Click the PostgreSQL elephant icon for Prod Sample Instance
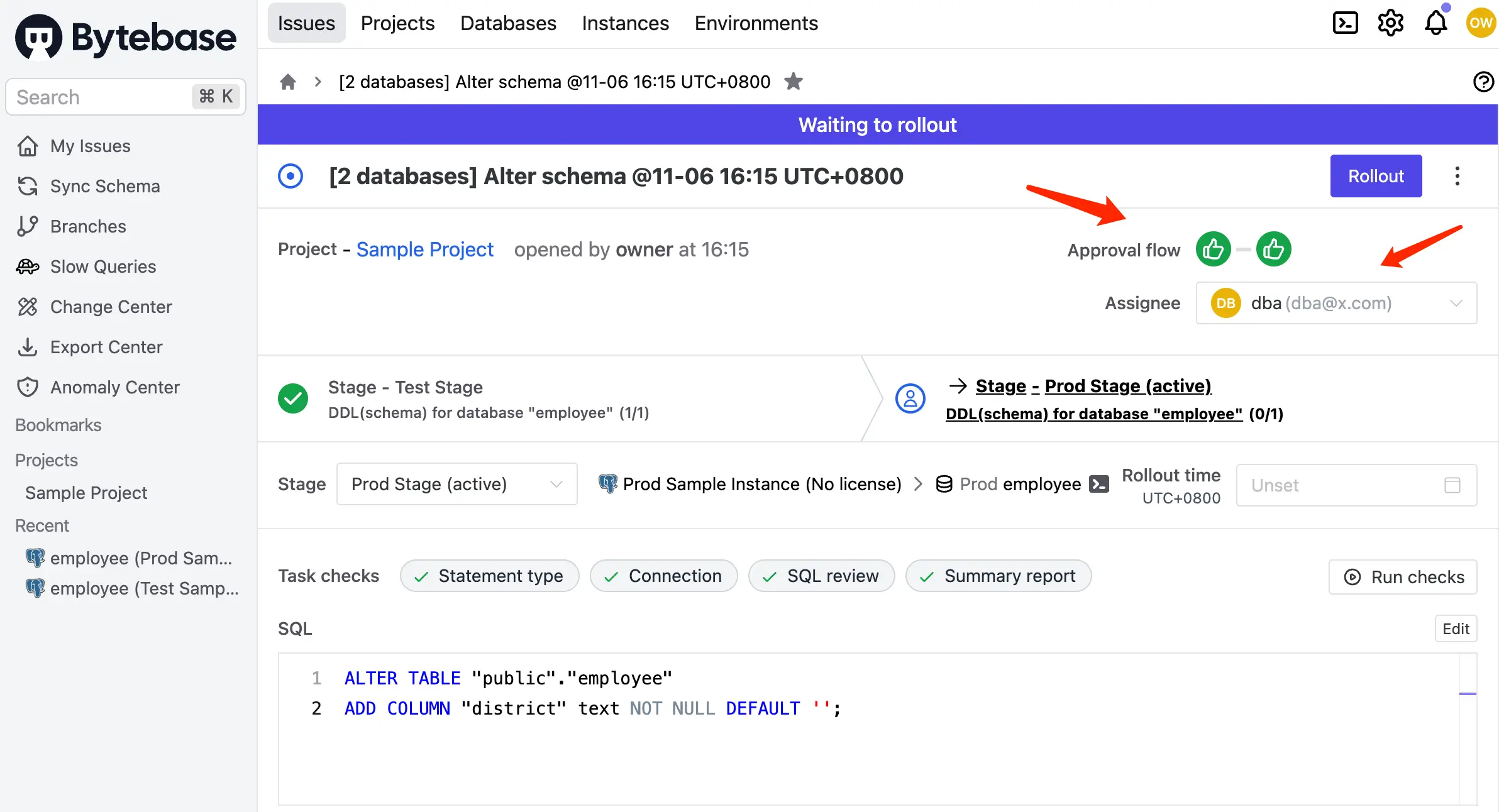This screenshot has height=812, width=1499. [x=607, y=483]
